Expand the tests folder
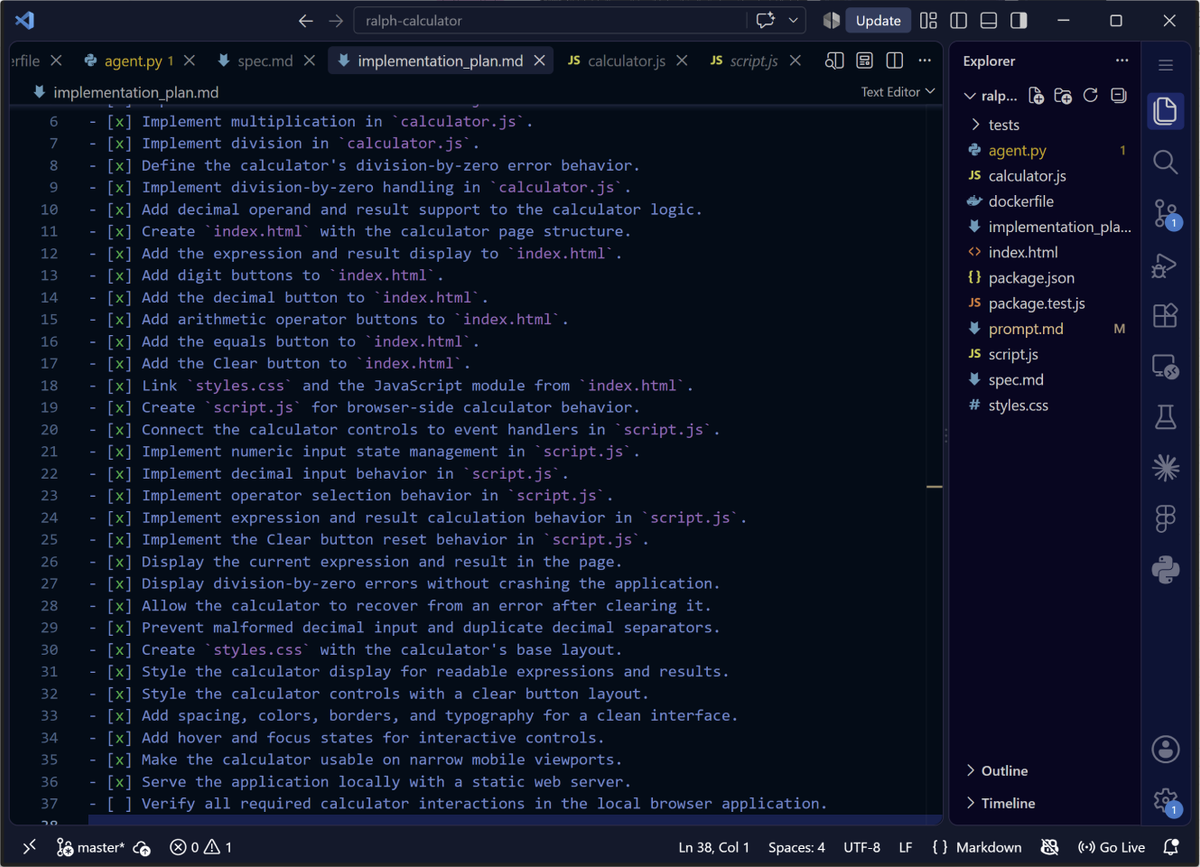This screenshot has height=867, width=1200. pyautogui.click(x=1004, y=125)
